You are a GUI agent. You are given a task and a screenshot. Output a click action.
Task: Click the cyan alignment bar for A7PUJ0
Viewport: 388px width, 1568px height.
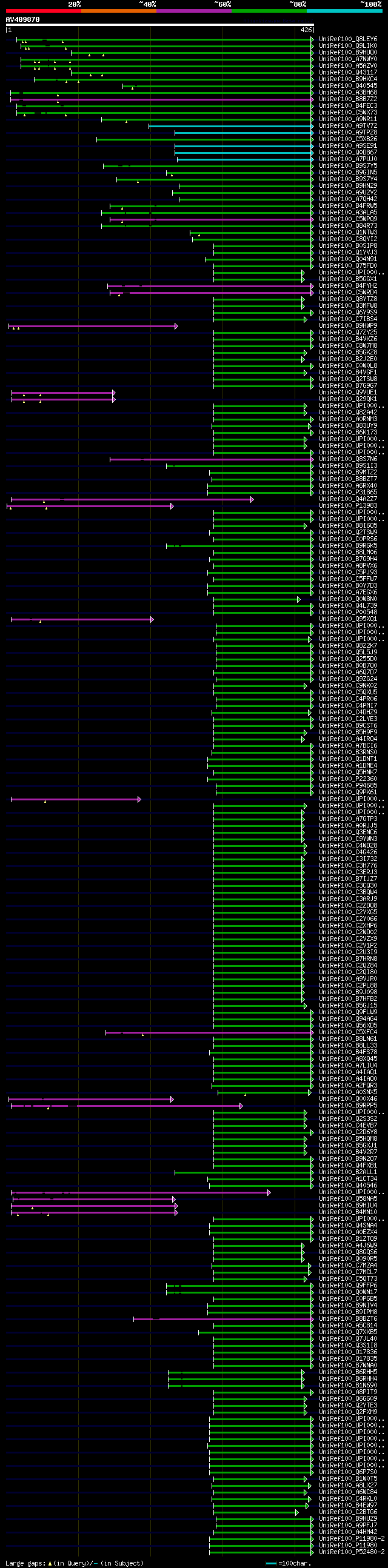(x=246, y=159)
